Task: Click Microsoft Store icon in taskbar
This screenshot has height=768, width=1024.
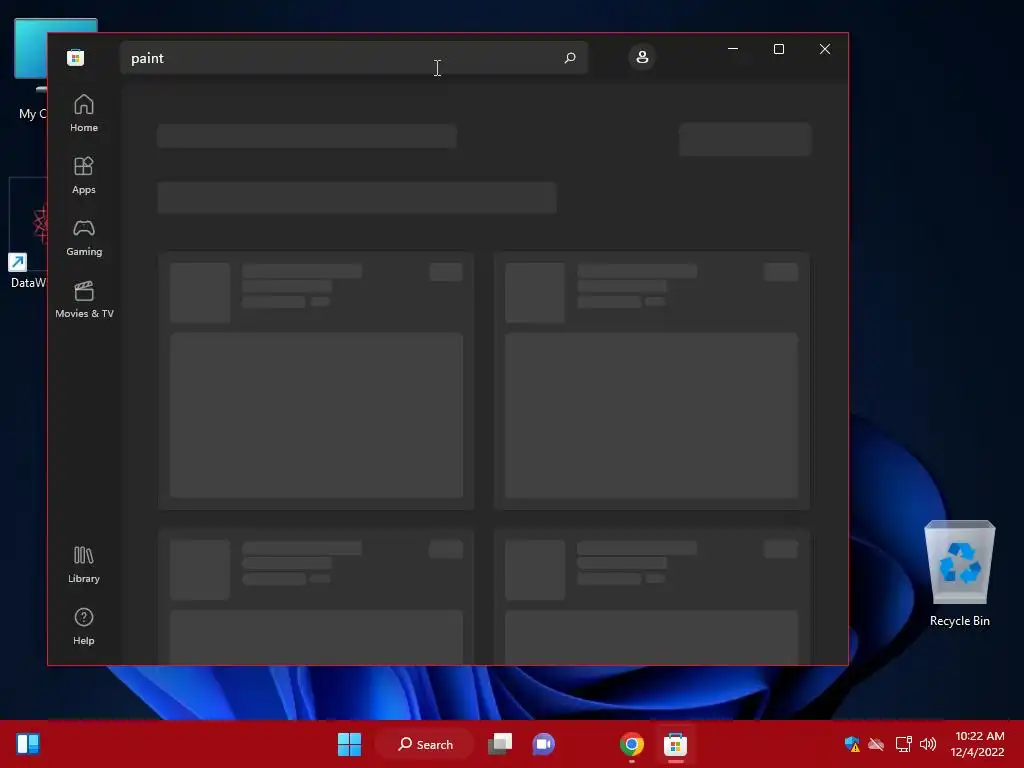Action: (675, 744)
